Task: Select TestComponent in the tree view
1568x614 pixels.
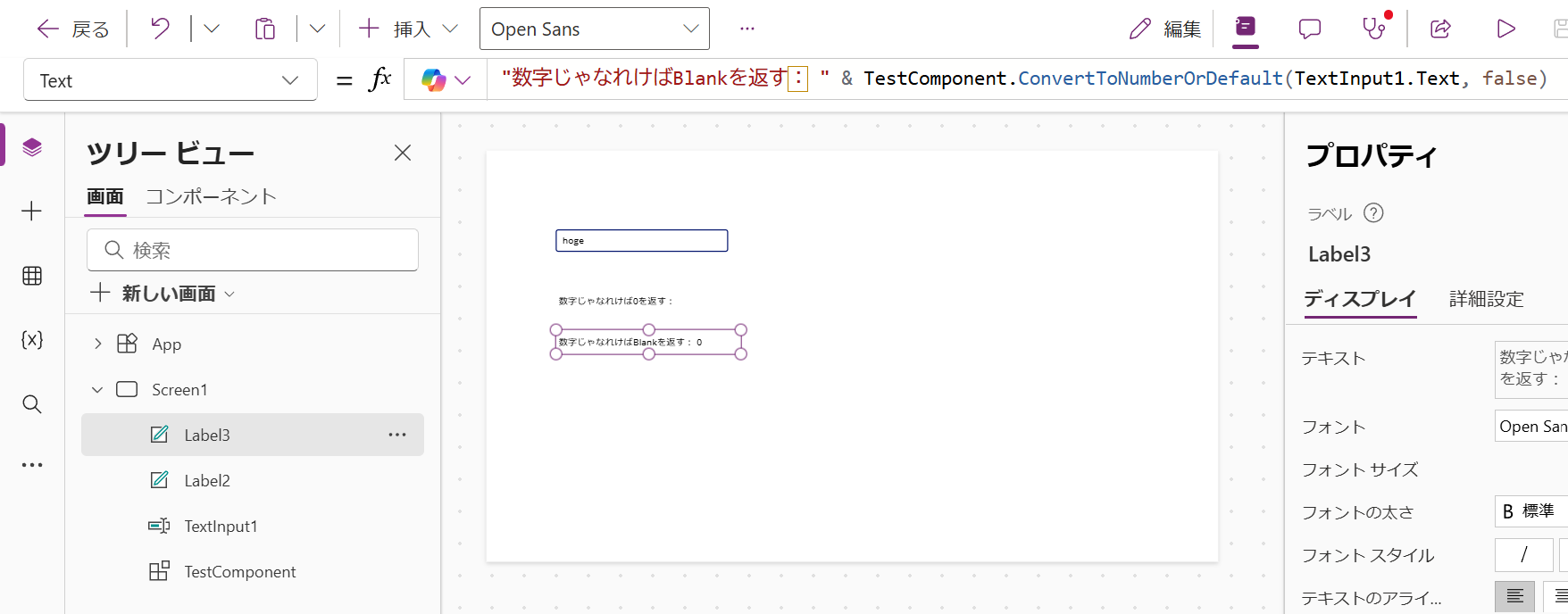Action: (x=239, y=571)
